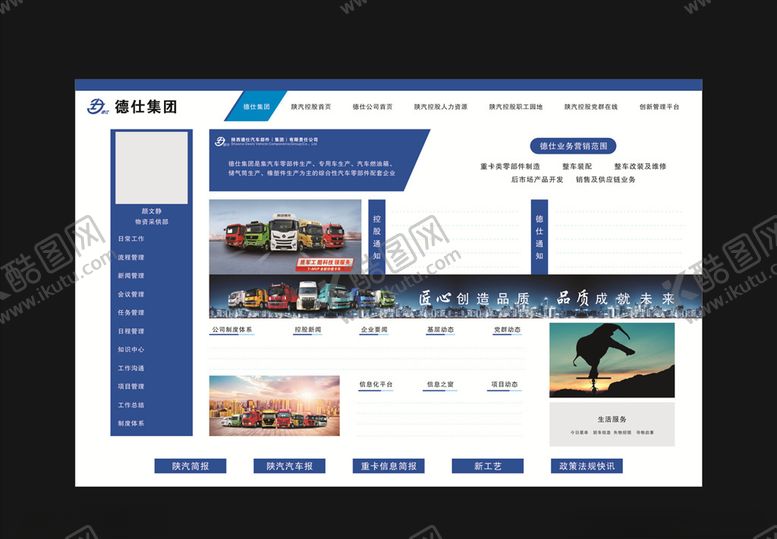The height and width of the screenshot is (539, 777).
Task: Click department label 物资采供部
Action: tap(152, 222)
